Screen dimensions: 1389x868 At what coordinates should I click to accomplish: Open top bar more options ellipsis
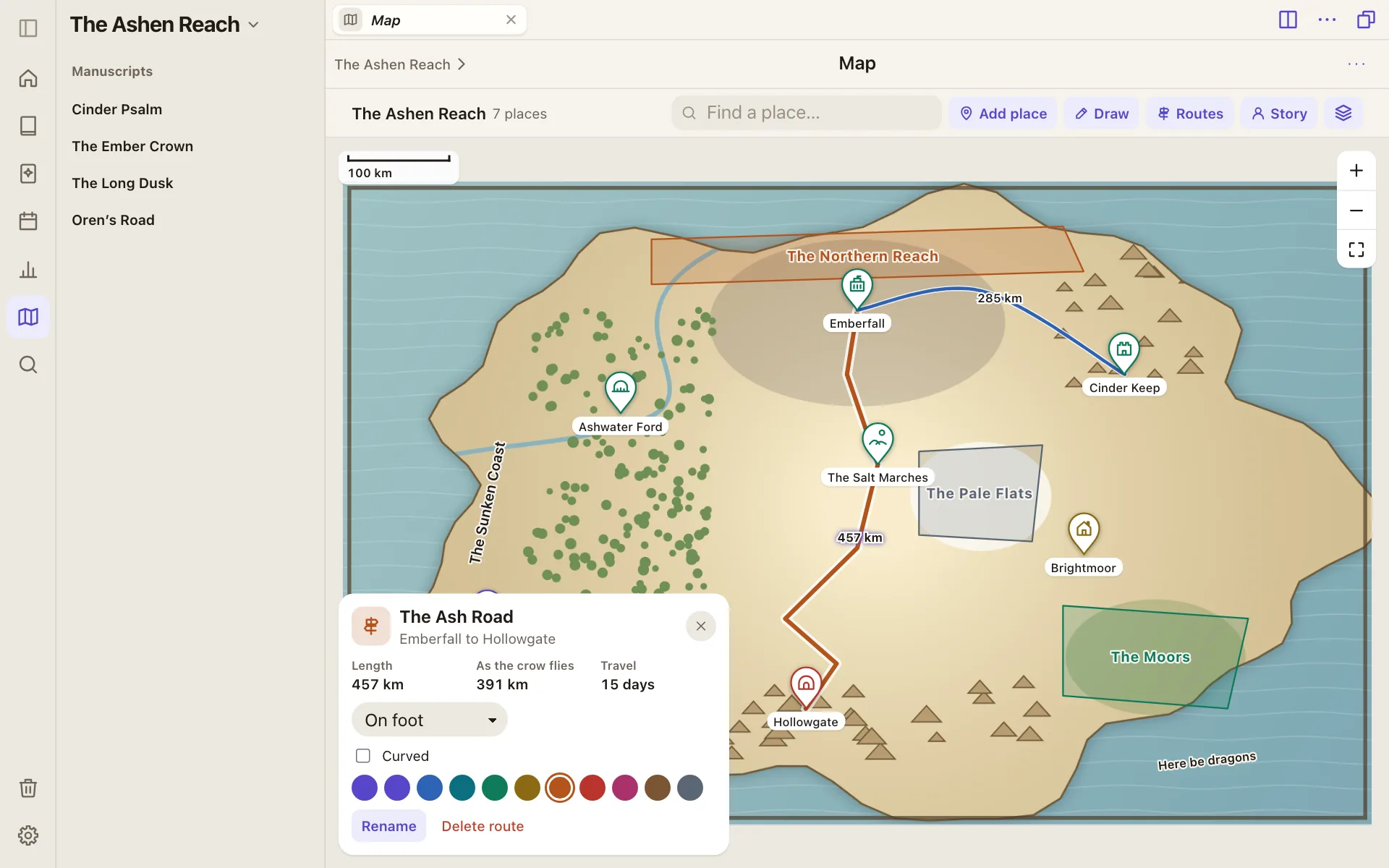tap(1328, 20)
